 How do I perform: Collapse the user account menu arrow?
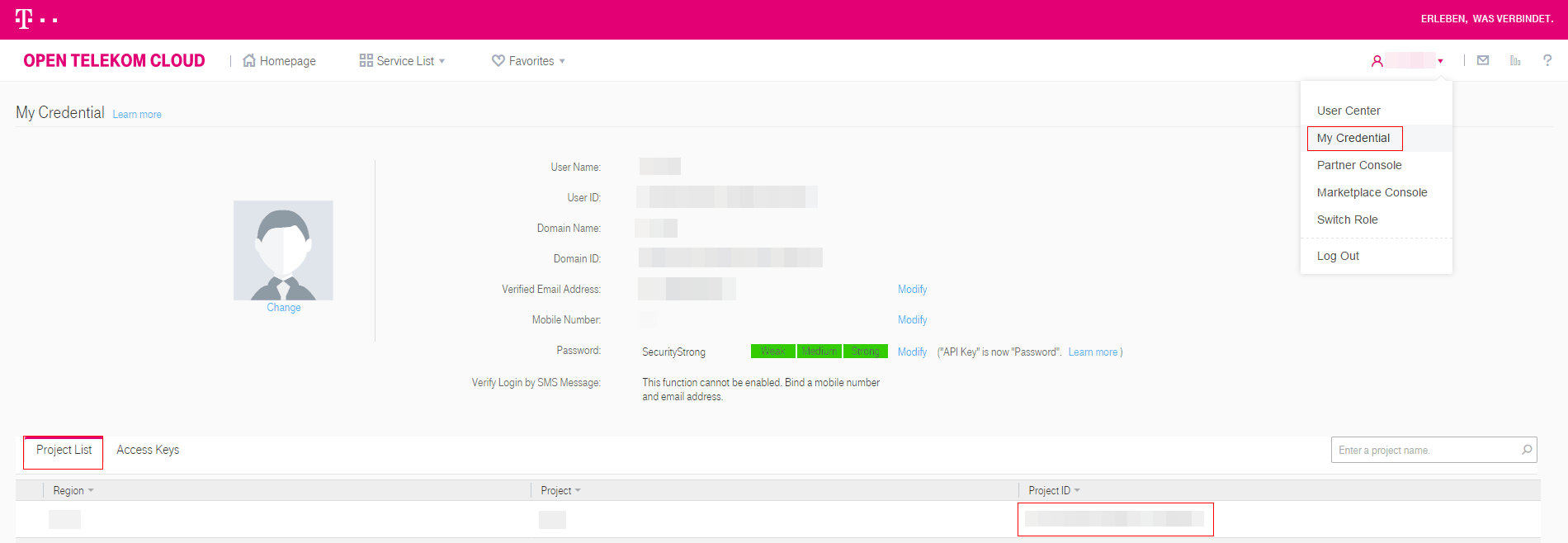[x=1440, y=61]
